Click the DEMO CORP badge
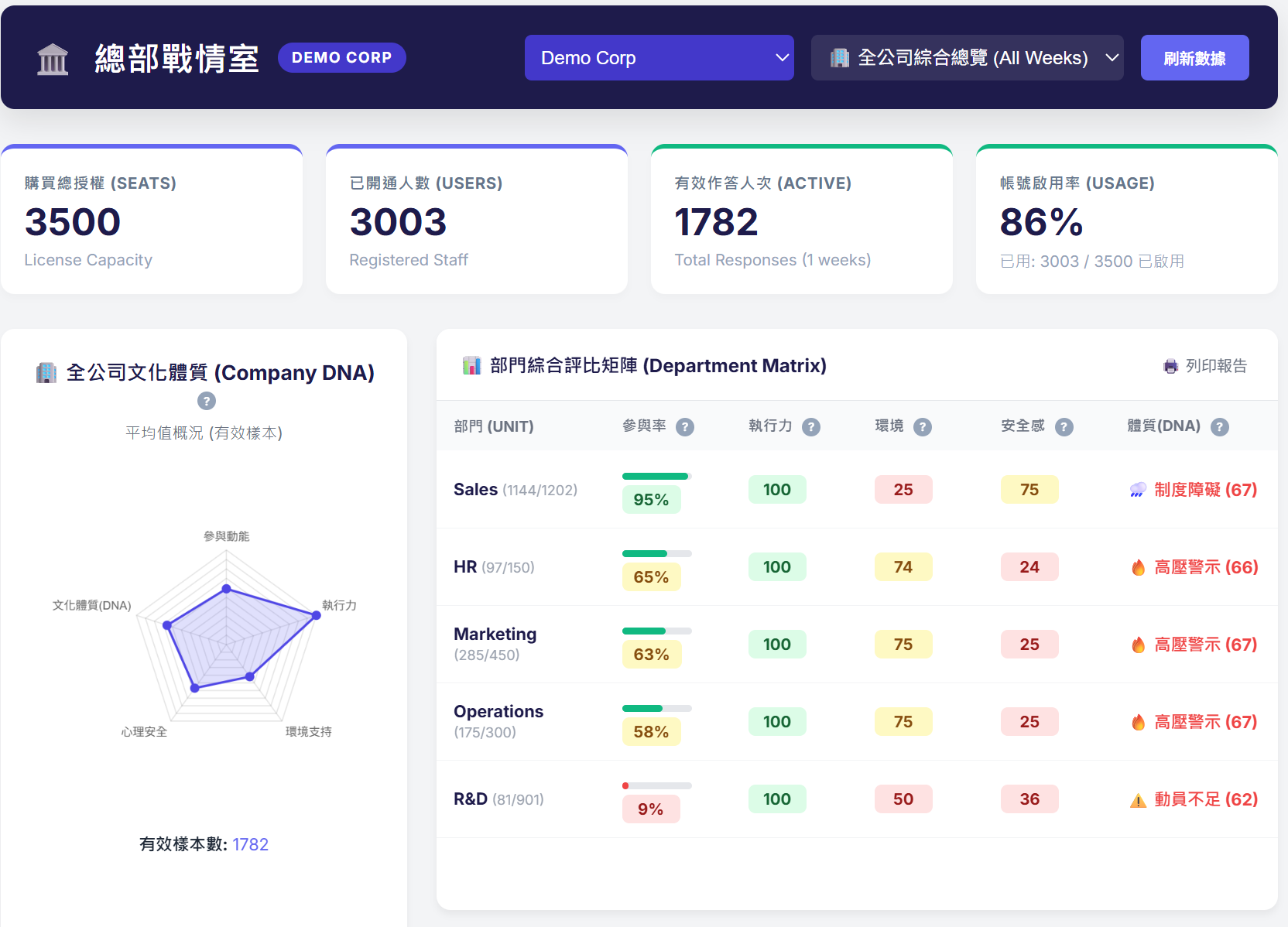This screenshot has width=1288, height=927. tap(341, 58)
